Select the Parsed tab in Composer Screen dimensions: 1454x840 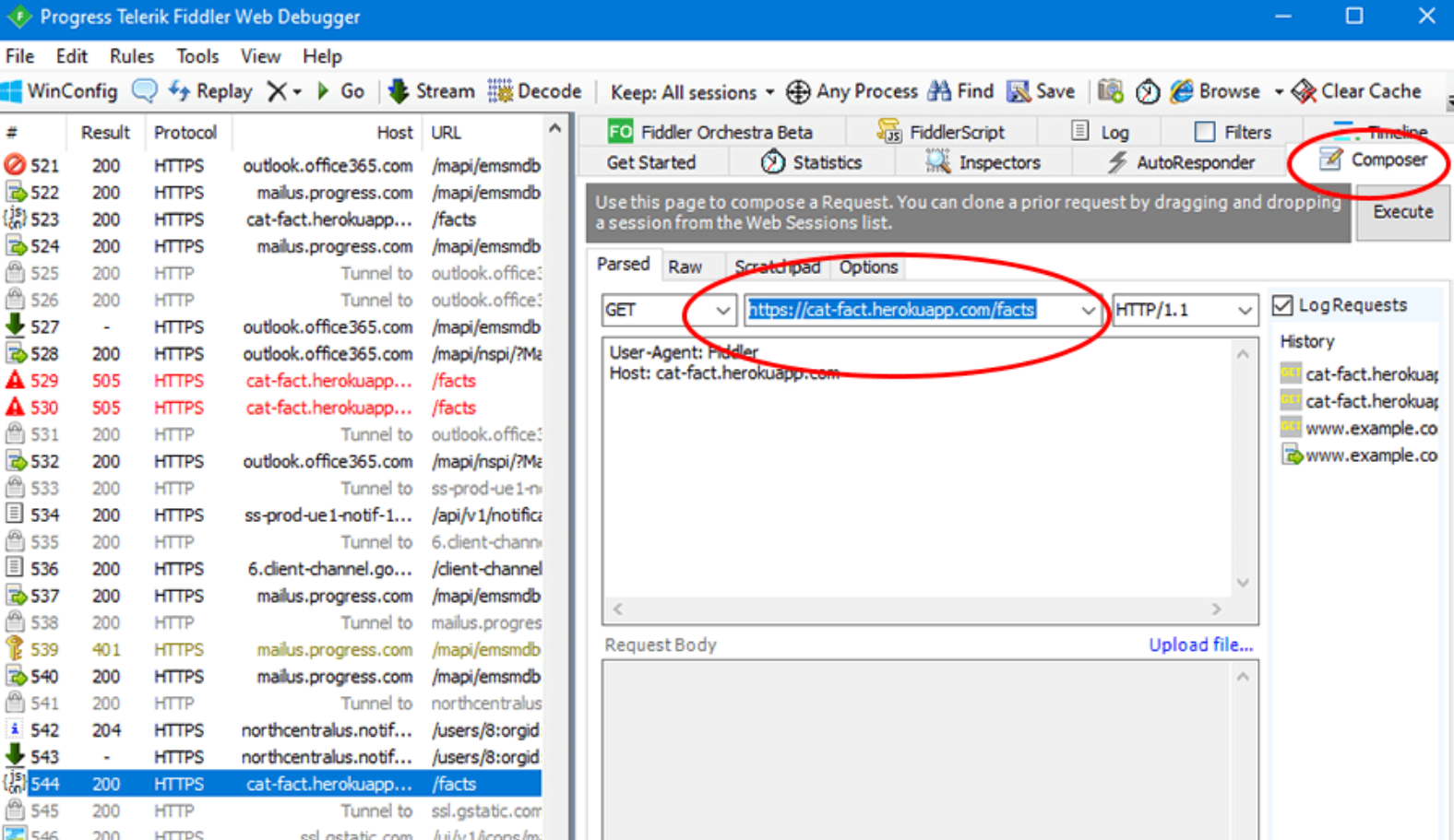[624, 265]
